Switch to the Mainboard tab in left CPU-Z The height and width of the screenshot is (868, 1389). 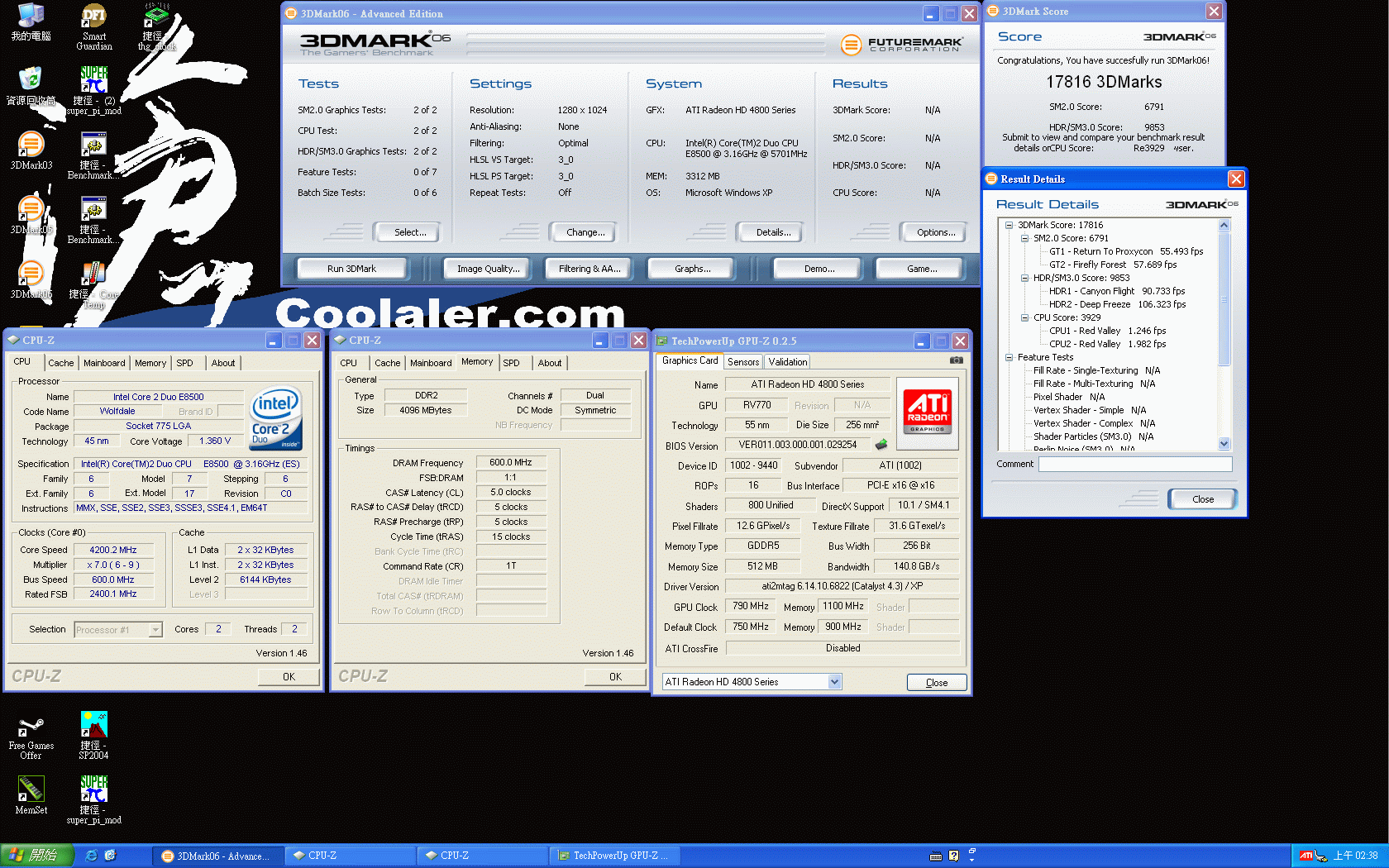pos(104,363)
